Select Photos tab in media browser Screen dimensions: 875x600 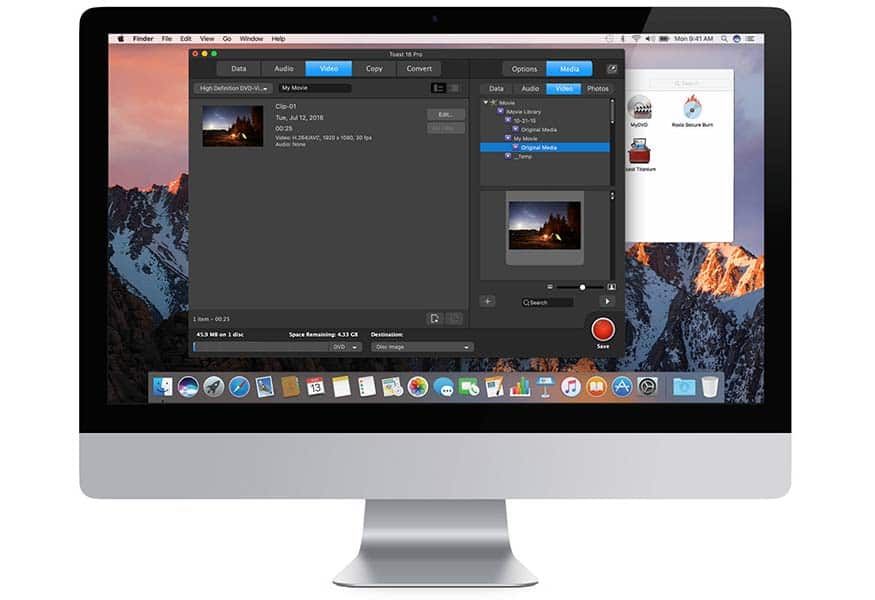(x=598, y=89)
